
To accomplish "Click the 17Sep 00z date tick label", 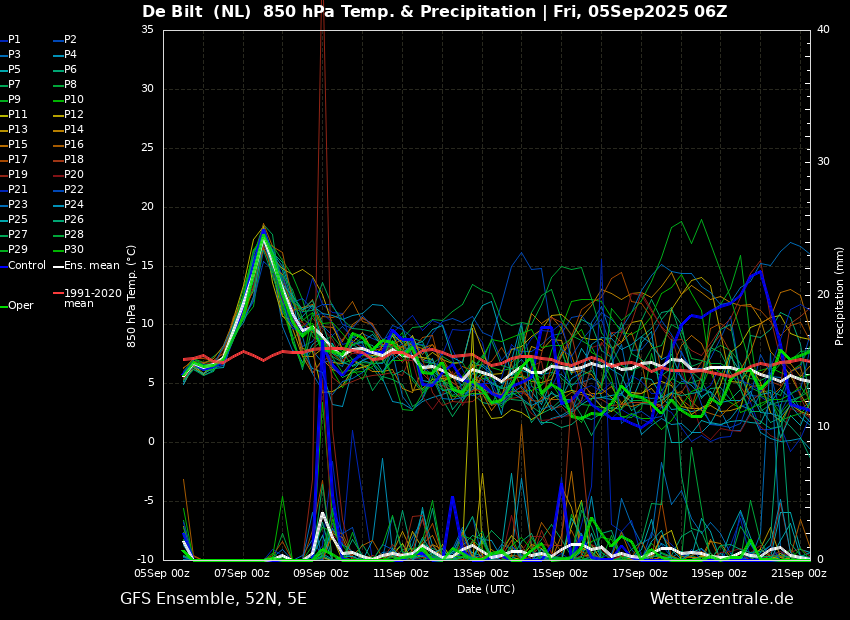I will (x=640, y=573).
